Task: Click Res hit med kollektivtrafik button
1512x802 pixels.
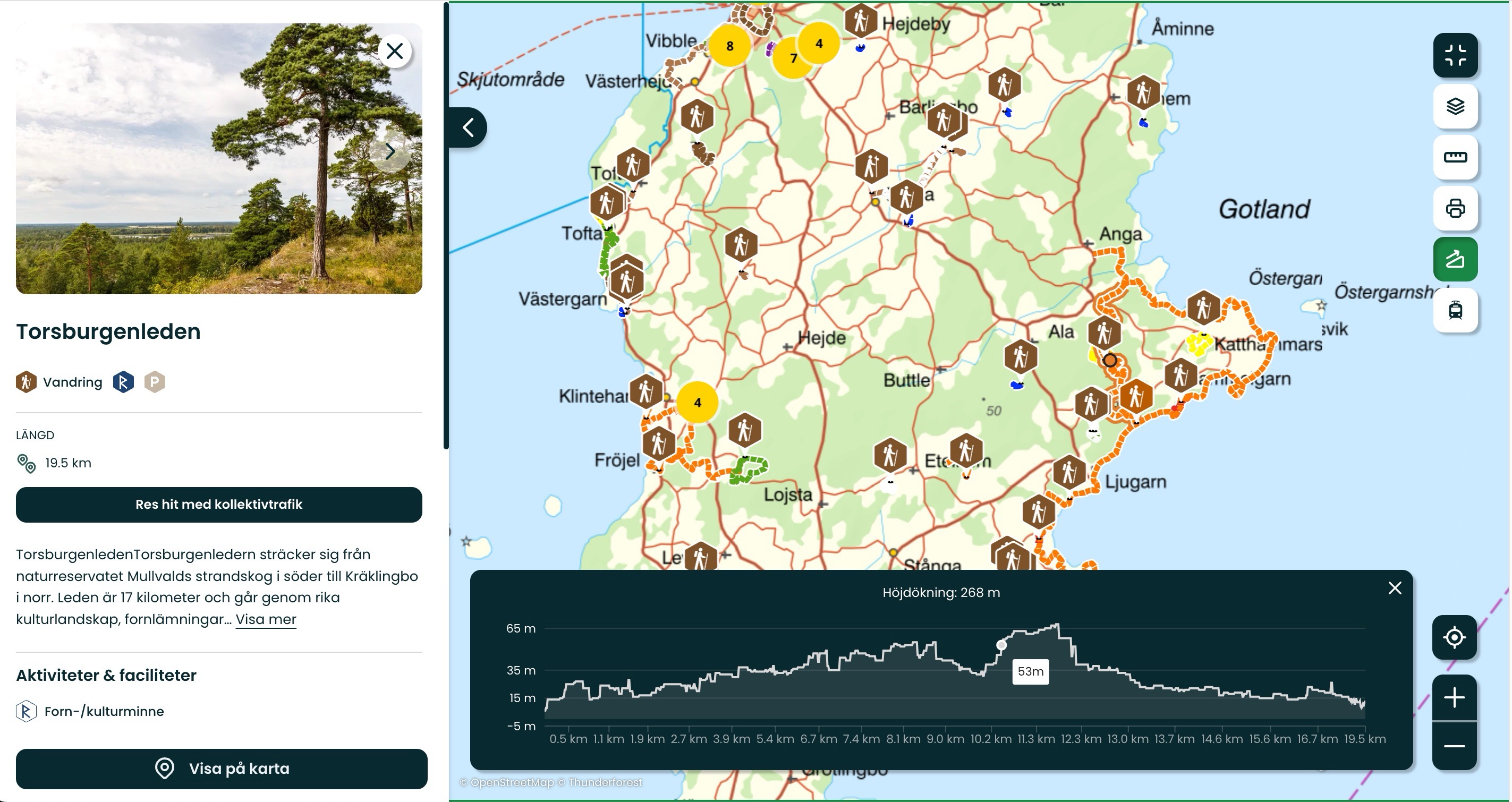Action: [218, 505]
